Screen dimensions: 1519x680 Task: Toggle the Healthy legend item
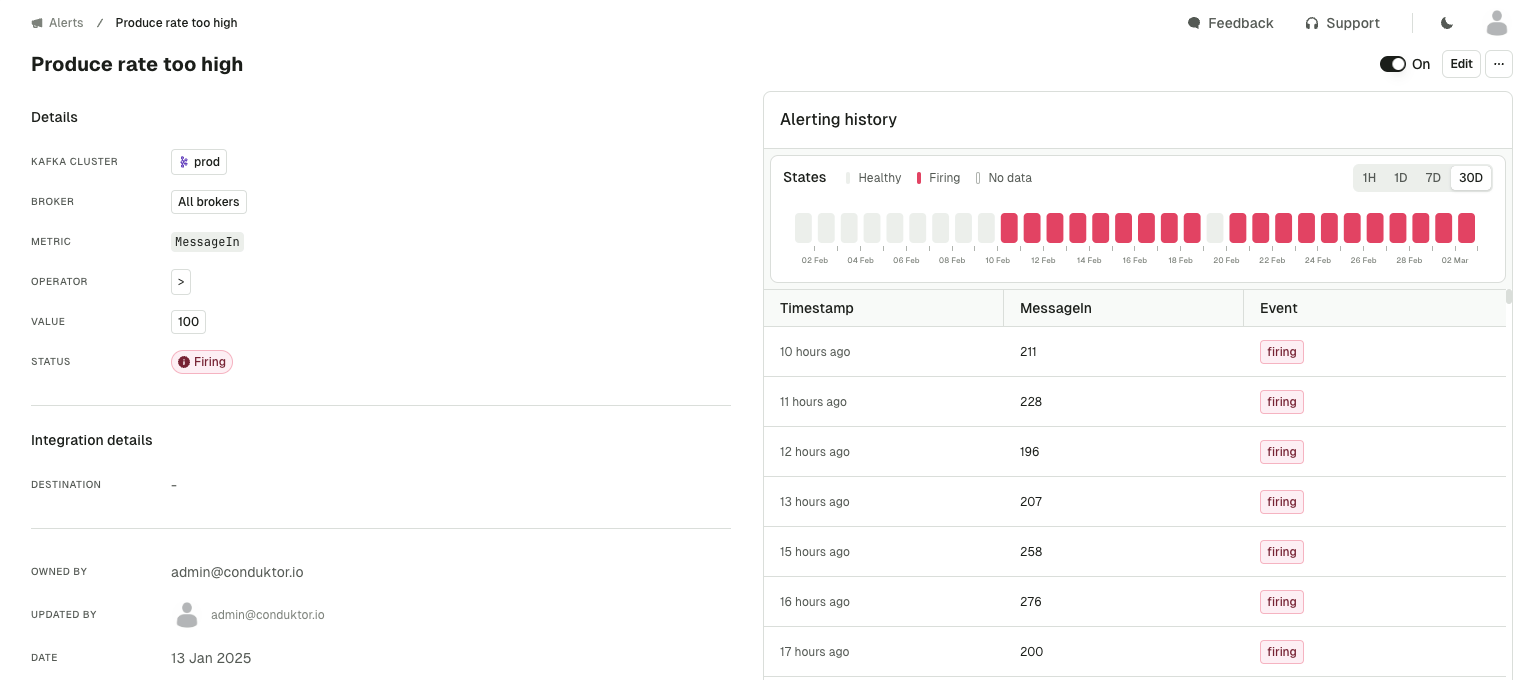click(873, 178)
